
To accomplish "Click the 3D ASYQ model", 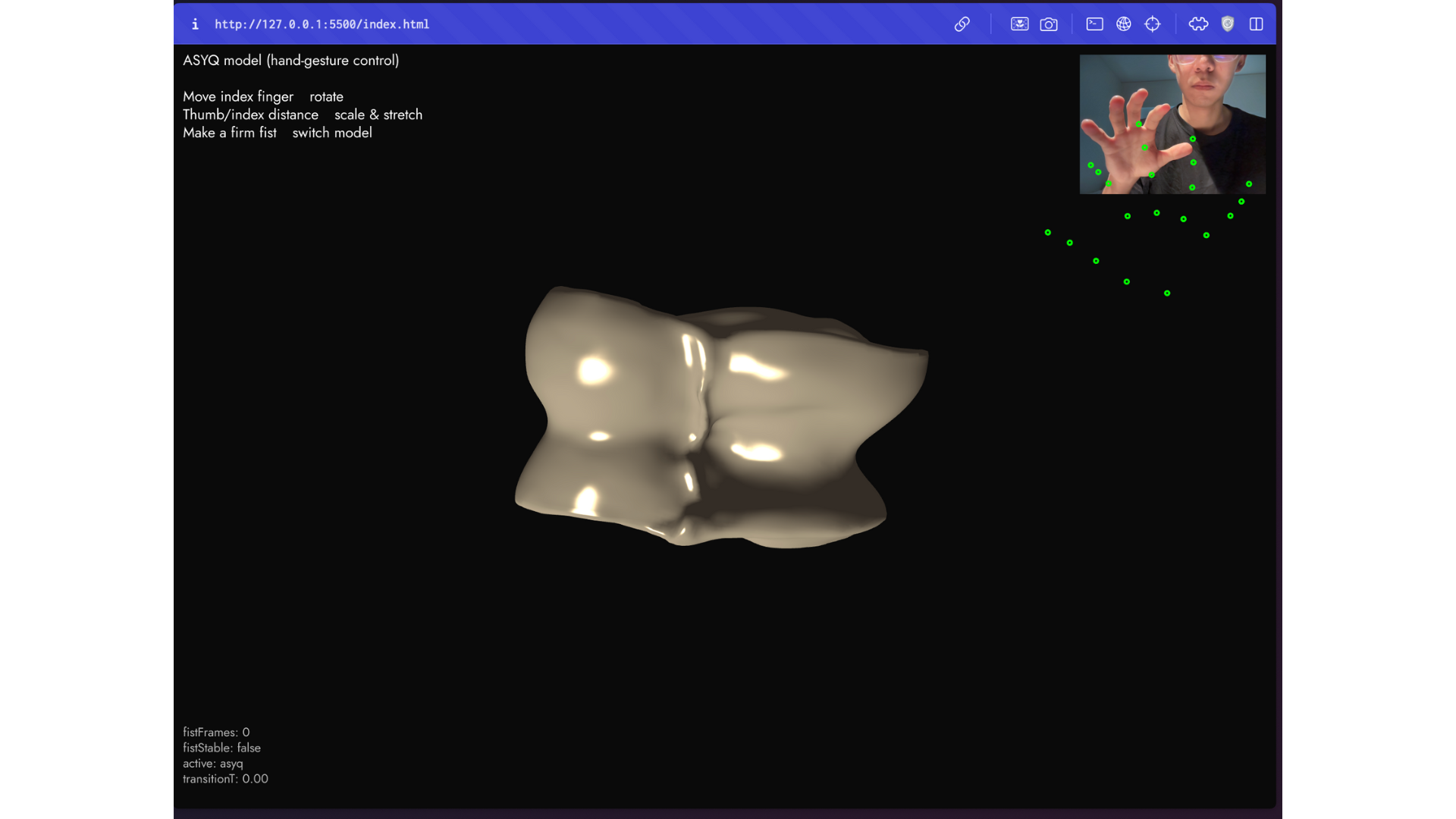I will (720, 417).
